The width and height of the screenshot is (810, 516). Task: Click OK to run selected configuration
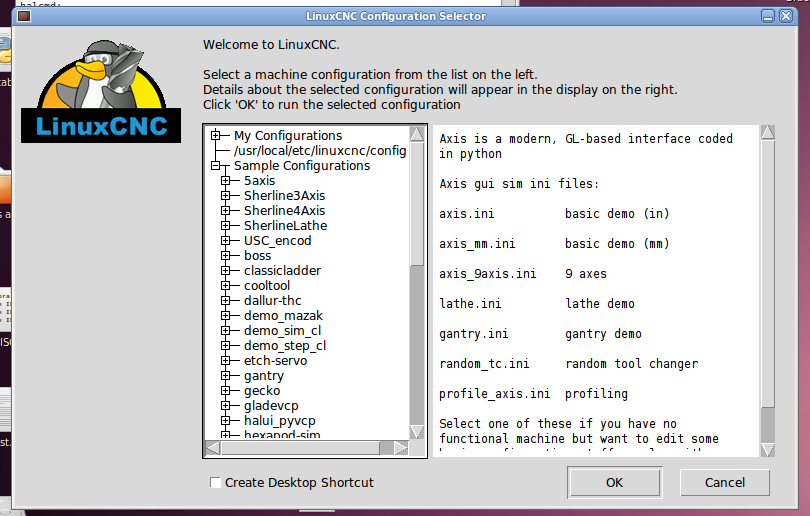click(614, 482)
